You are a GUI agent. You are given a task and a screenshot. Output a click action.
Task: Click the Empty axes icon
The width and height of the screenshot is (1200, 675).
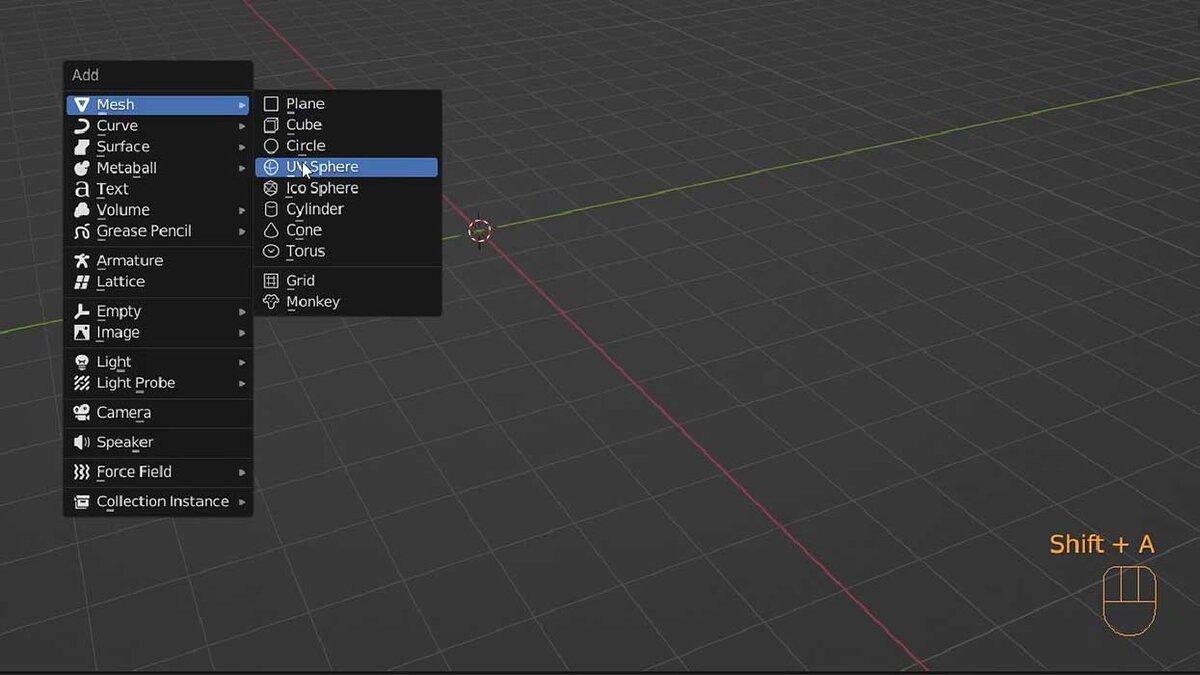[x=82, y=312]
